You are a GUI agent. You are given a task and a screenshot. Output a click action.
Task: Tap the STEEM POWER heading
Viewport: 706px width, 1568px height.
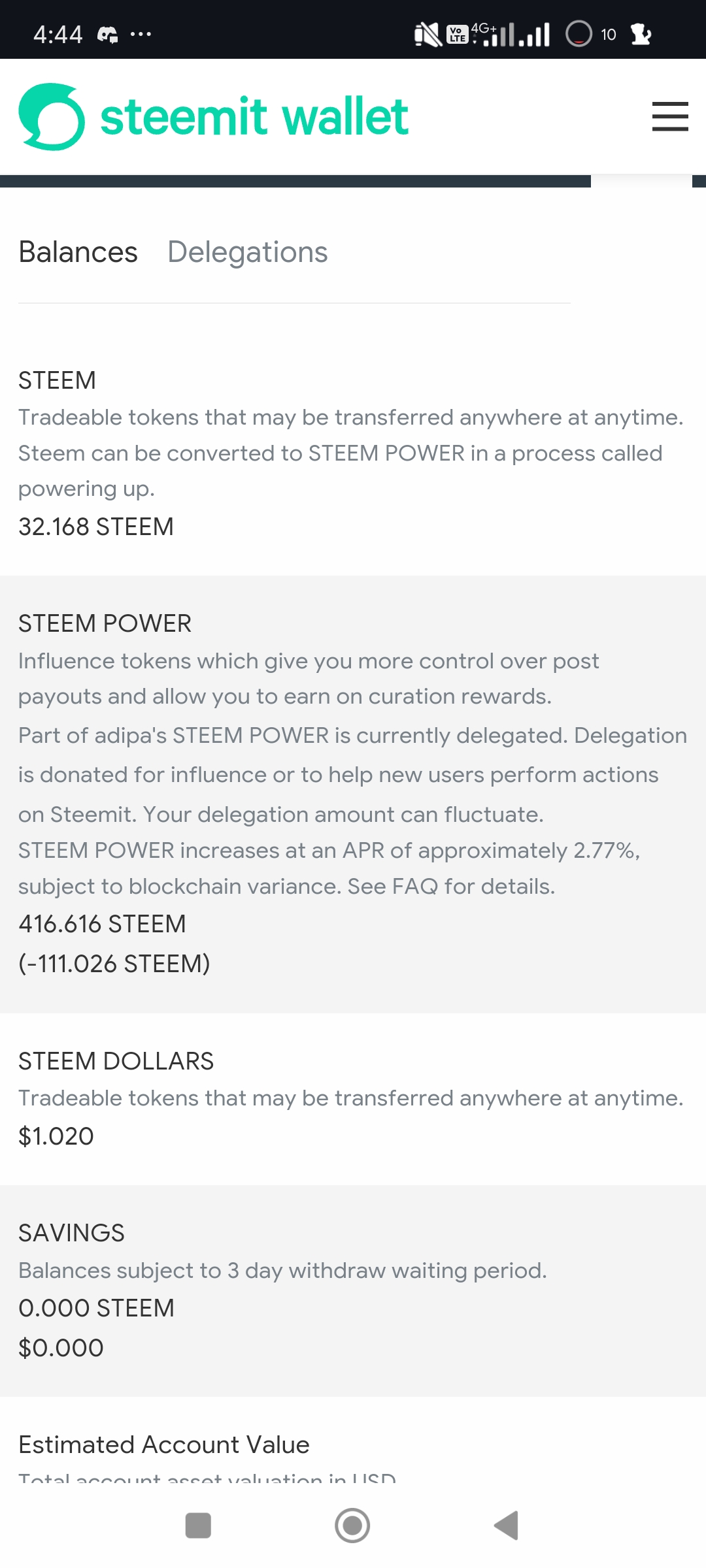coord(105,623)
